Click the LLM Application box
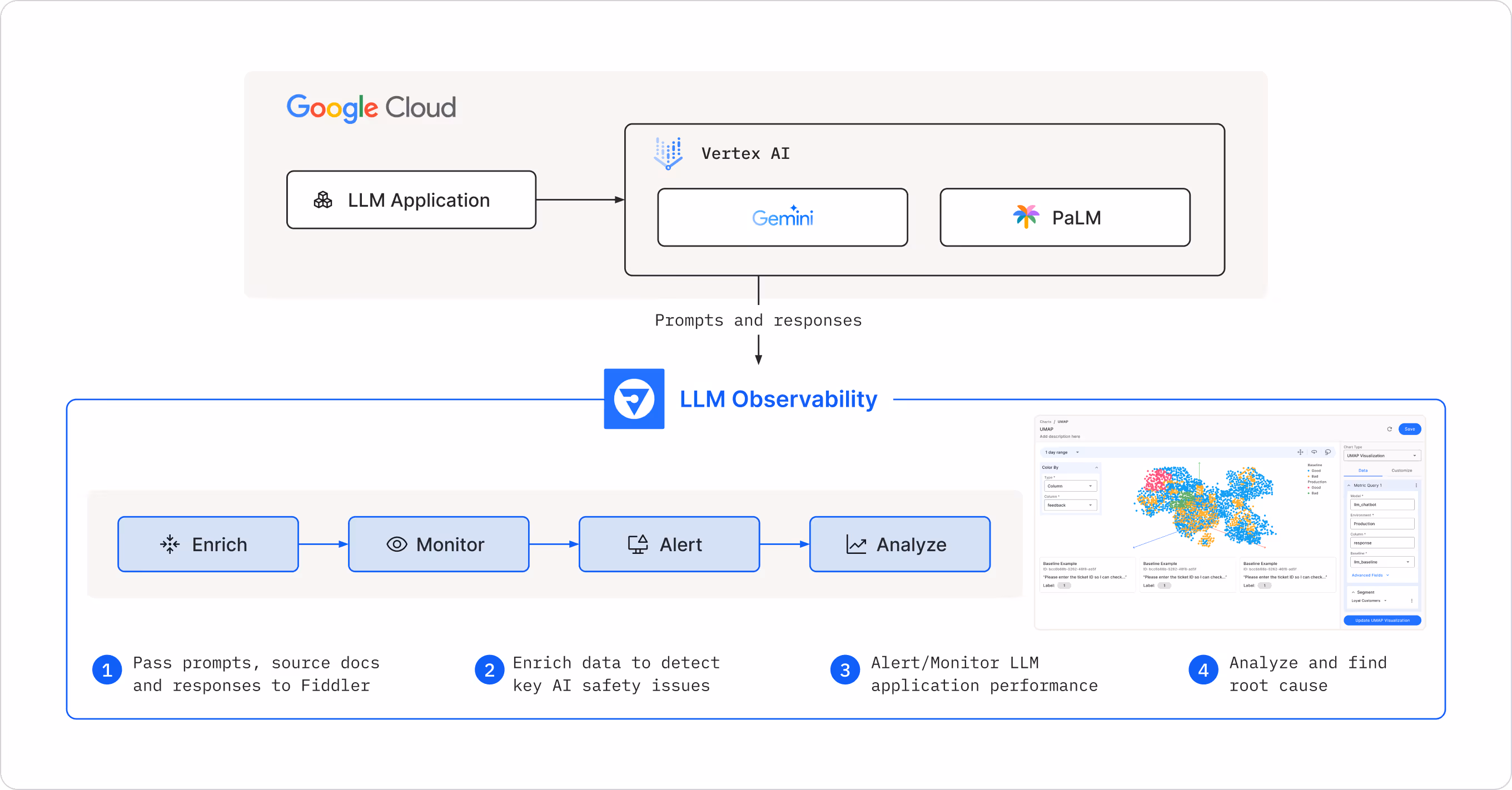 tap(411, 200)
